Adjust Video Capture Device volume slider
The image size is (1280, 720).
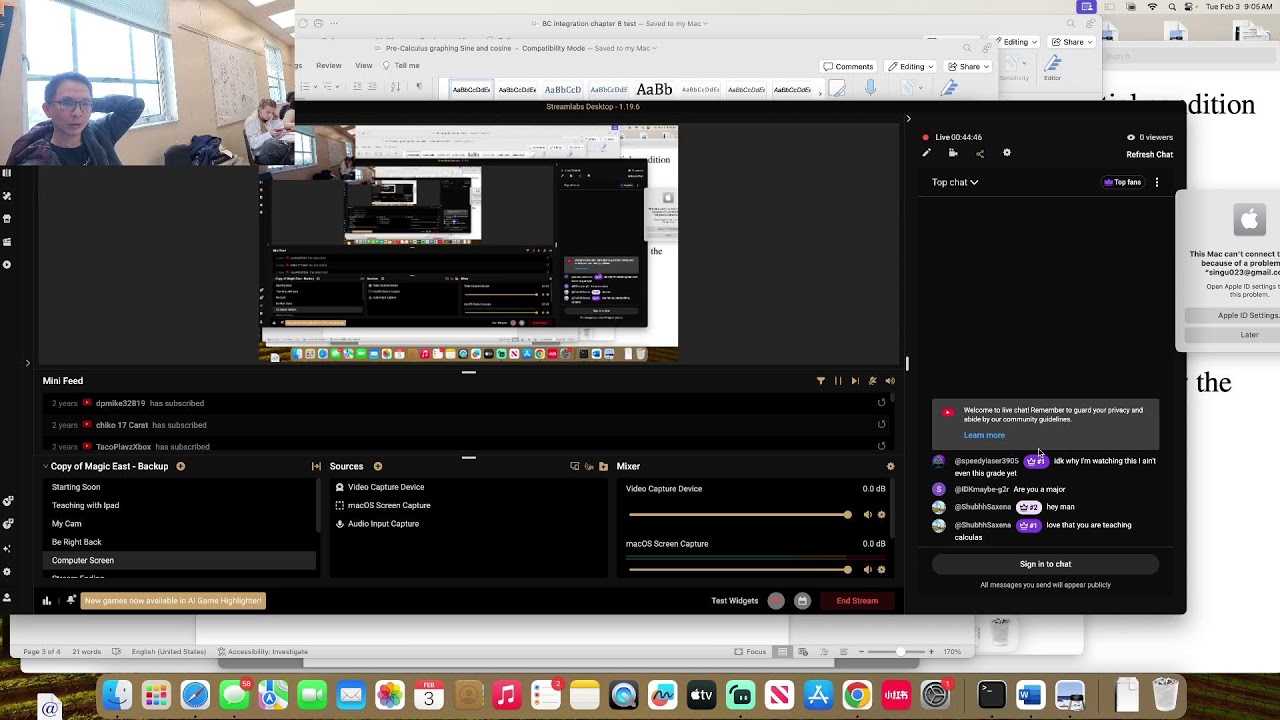click(x=740, y=515)
